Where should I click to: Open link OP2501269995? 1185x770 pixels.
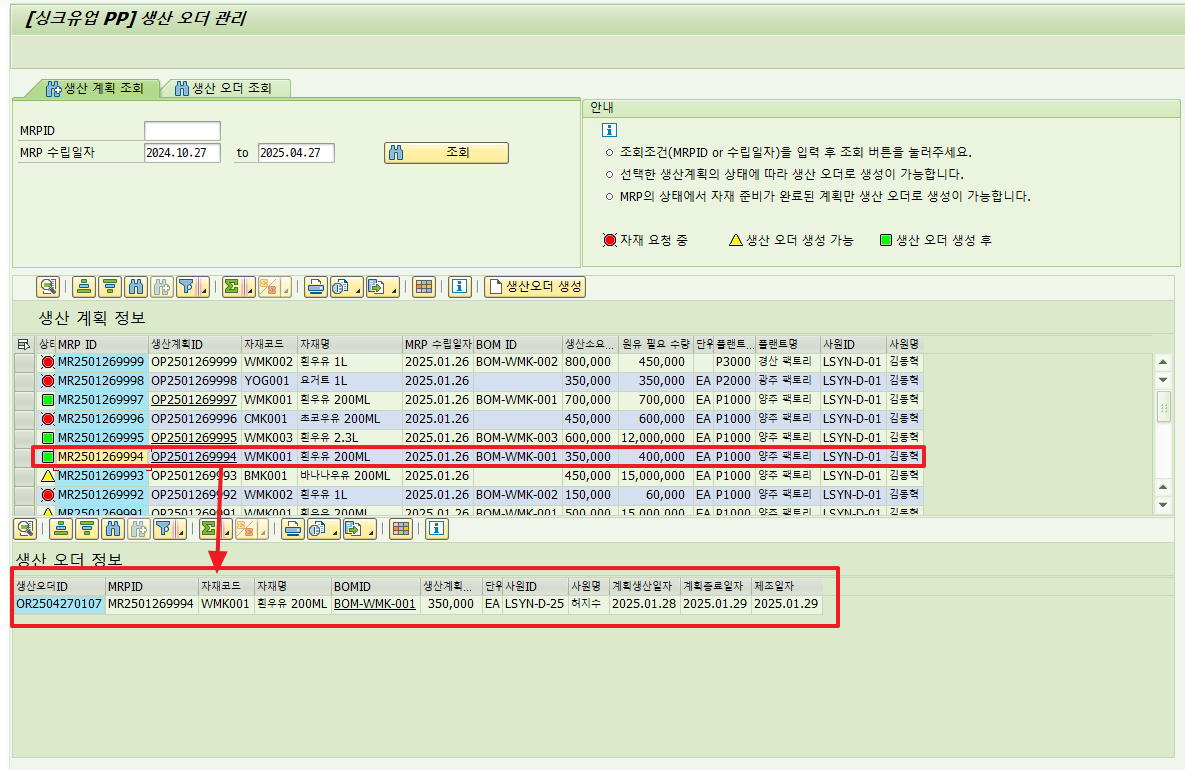pos(193,438)
